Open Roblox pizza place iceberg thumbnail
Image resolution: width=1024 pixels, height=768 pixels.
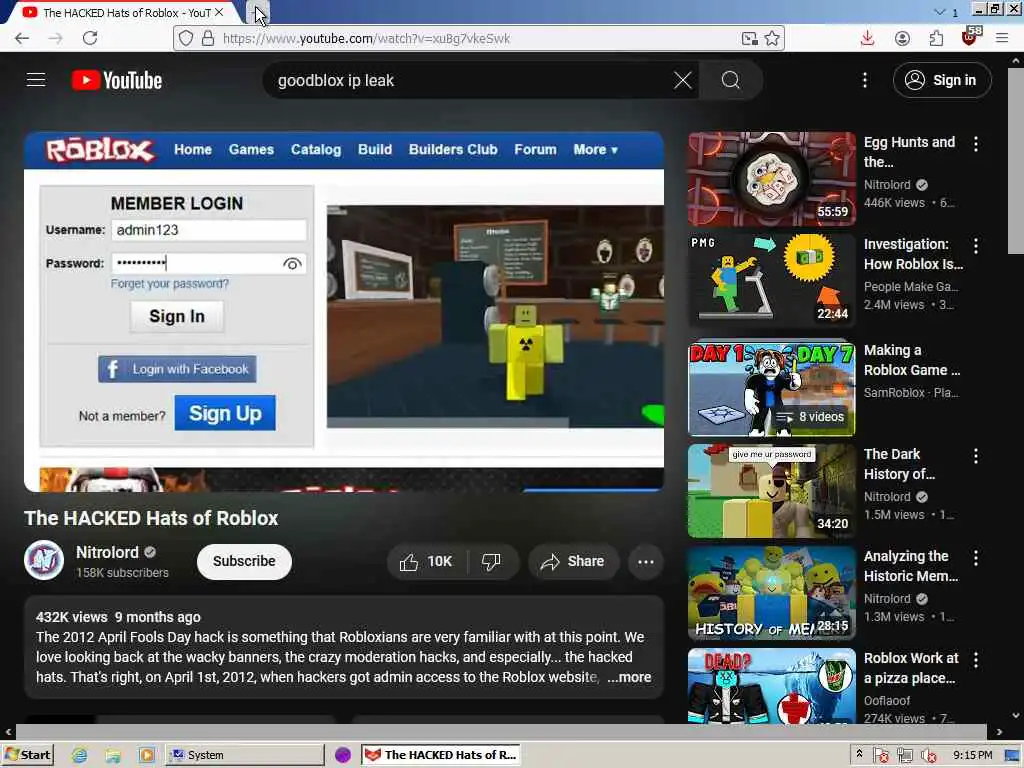click(771, 686)
